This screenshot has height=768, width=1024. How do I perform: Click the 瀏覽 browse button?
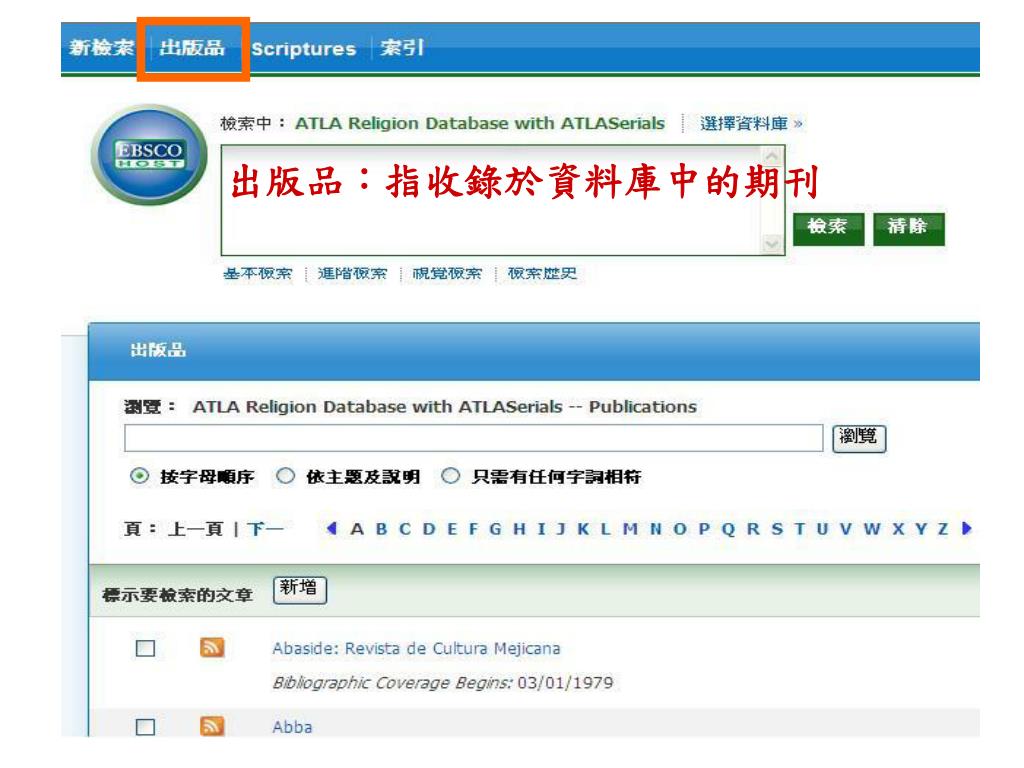859,438
